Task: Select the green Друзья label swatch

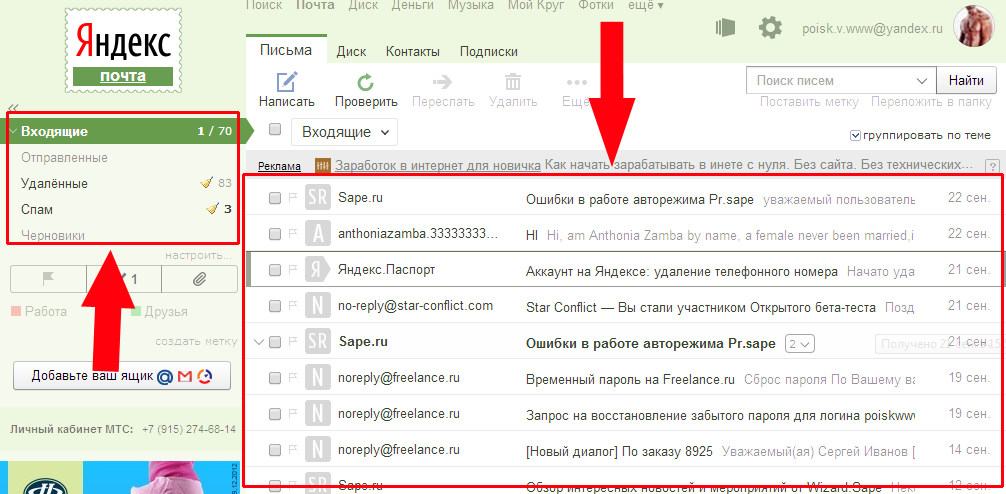Action: click(136, 312)
